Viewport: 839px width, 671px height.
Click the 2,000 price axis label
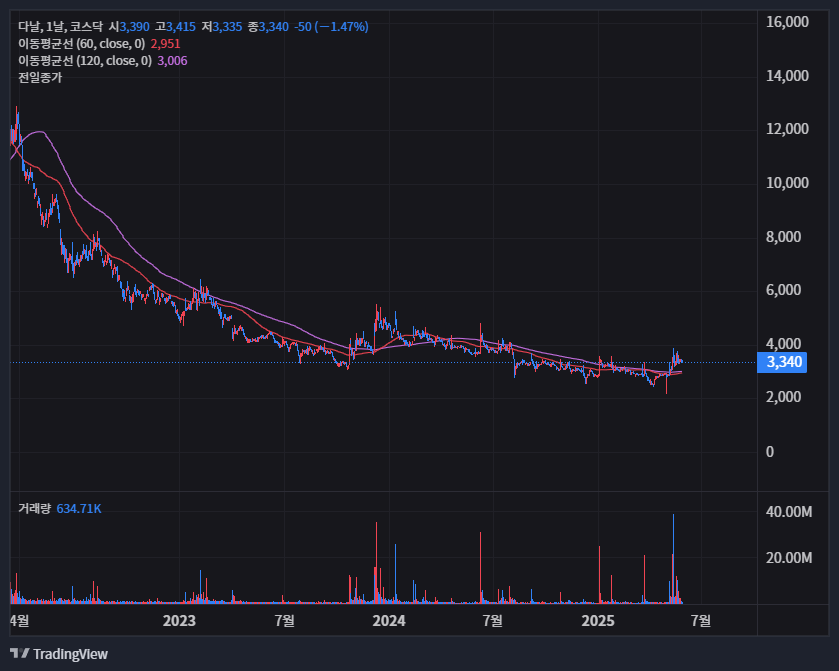[783, 397]
